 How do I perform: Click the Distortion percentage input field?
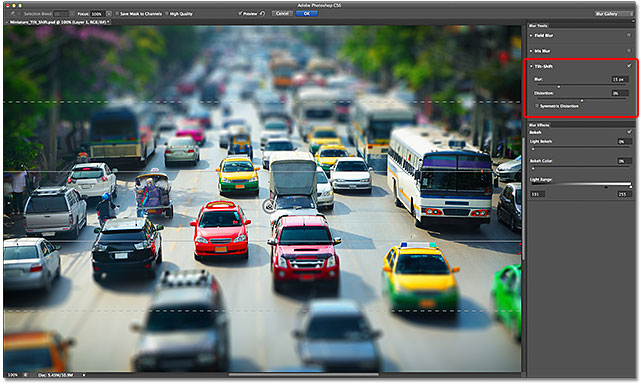coord(619,93)
